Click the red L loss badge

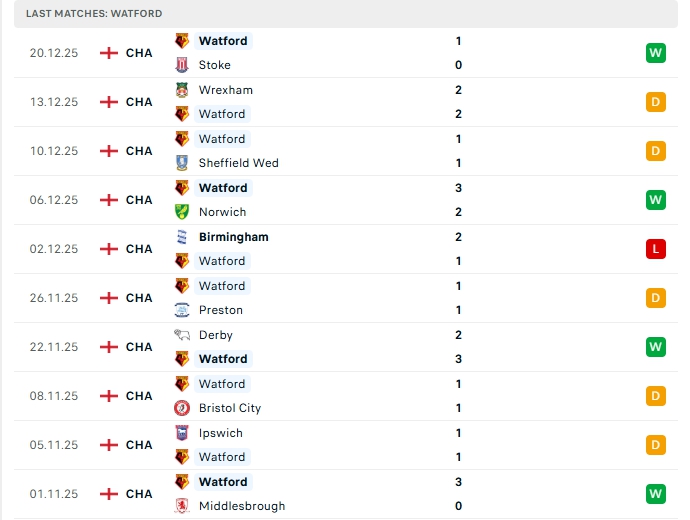tap(656, 249)
